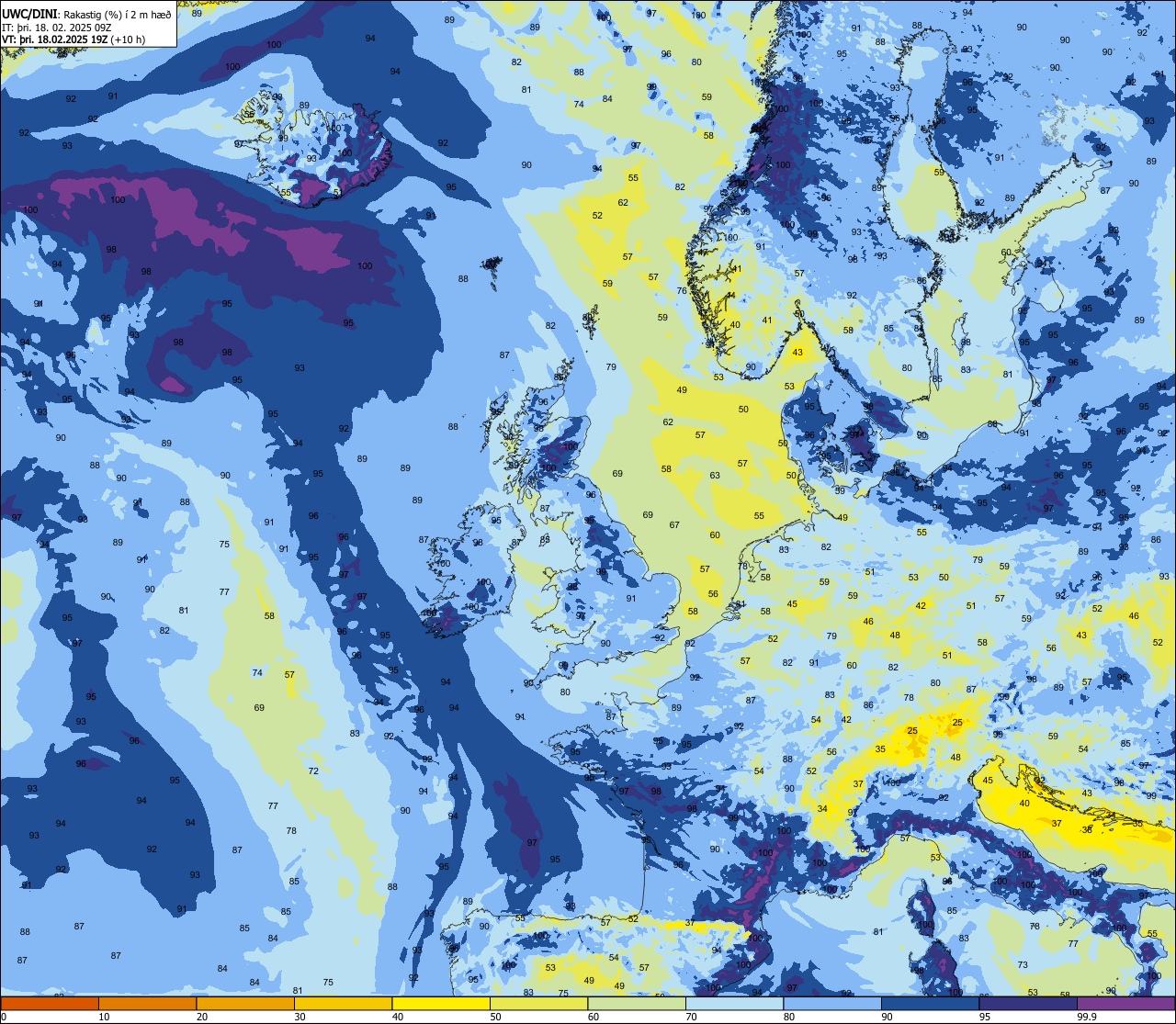Click the "10" legend tick label
This screenshot has height=1024, width=1176.
tap(105, 1017)
